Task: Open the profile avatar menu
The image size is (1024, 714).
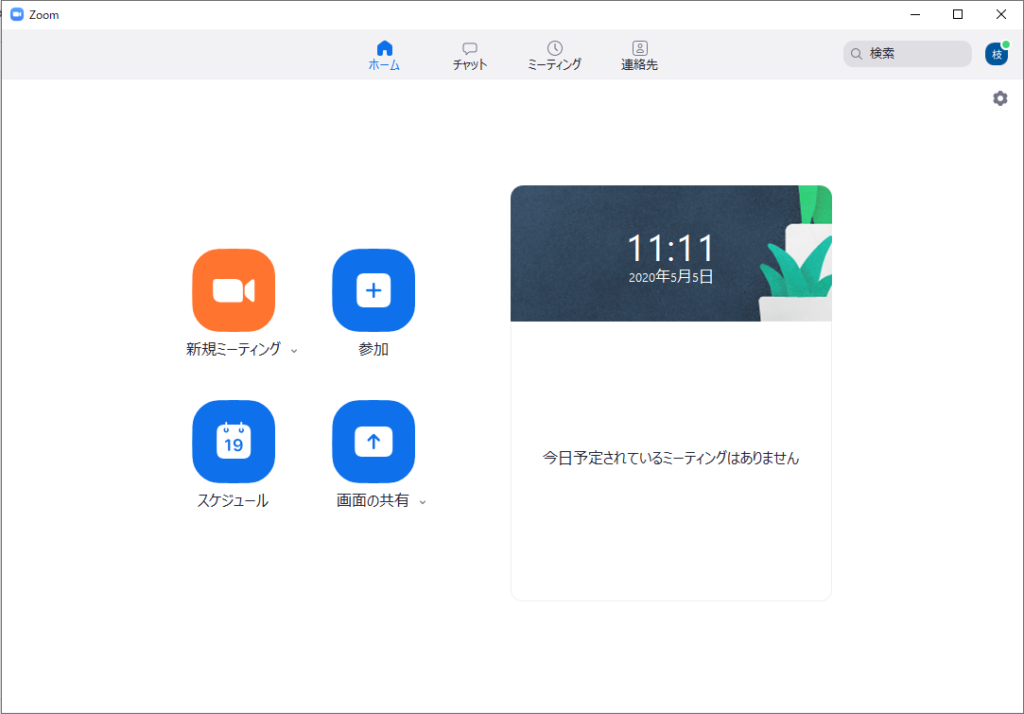Action: (997, 54)
